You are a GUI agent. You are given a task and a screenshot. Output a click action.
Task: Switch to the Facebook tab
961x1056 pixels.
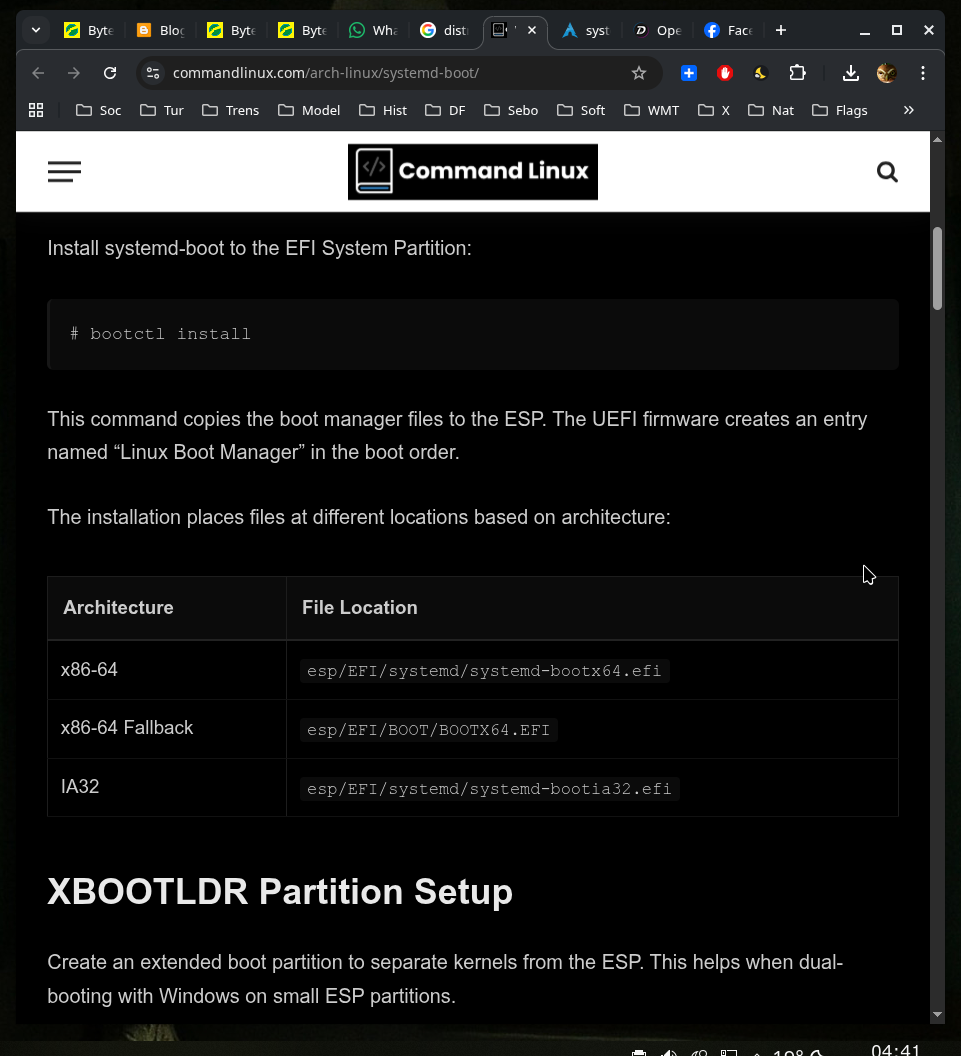[727, 30]
